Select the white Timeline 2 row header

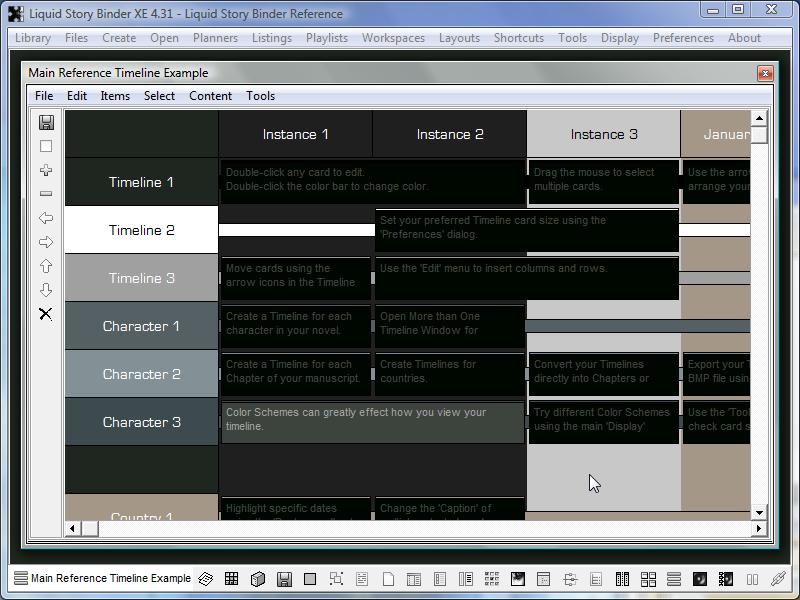141,230
